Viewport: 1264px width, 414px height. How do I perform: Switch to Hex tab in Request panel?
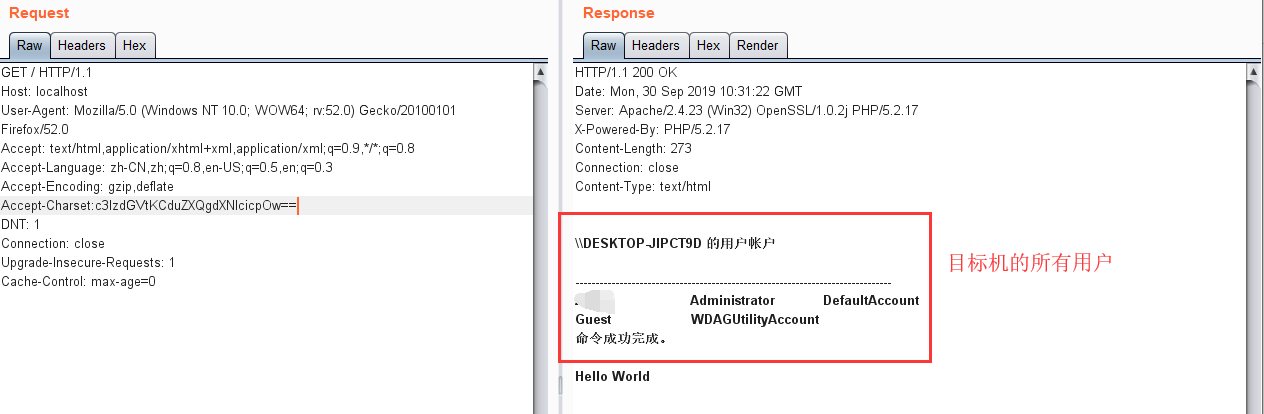click(134, 46)
